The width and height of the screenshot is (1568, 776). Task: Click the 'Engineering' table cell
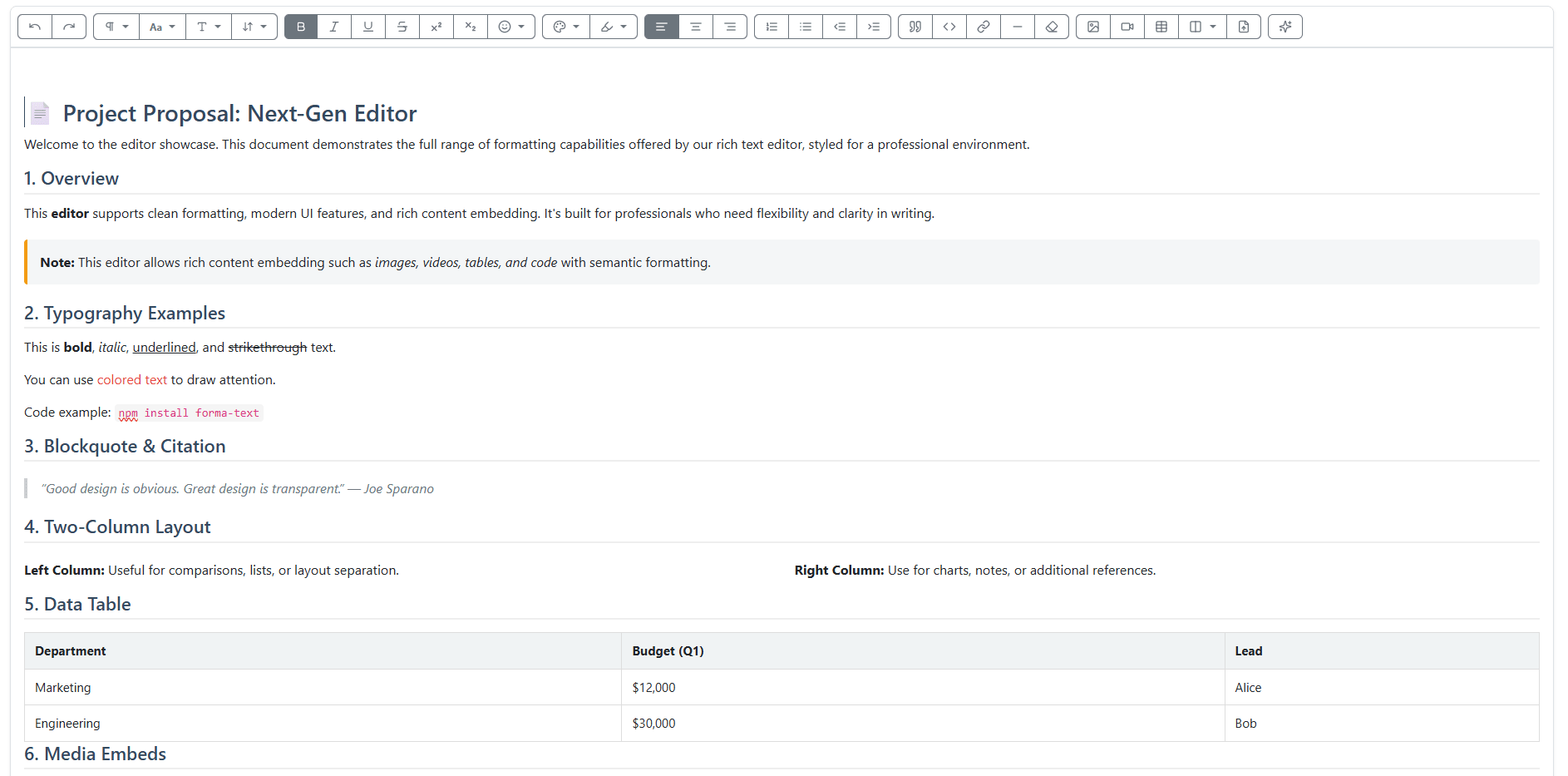tap(323, 723)
